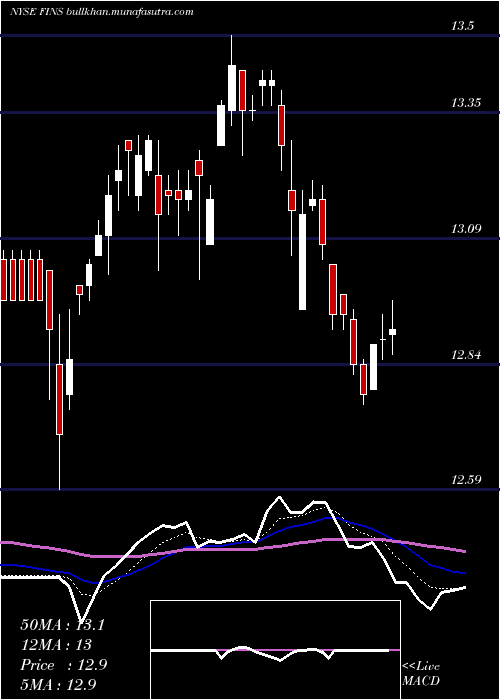Click the 13.35 price axis label
Screen dimensions: 500x700
click(x=466, y=104)
